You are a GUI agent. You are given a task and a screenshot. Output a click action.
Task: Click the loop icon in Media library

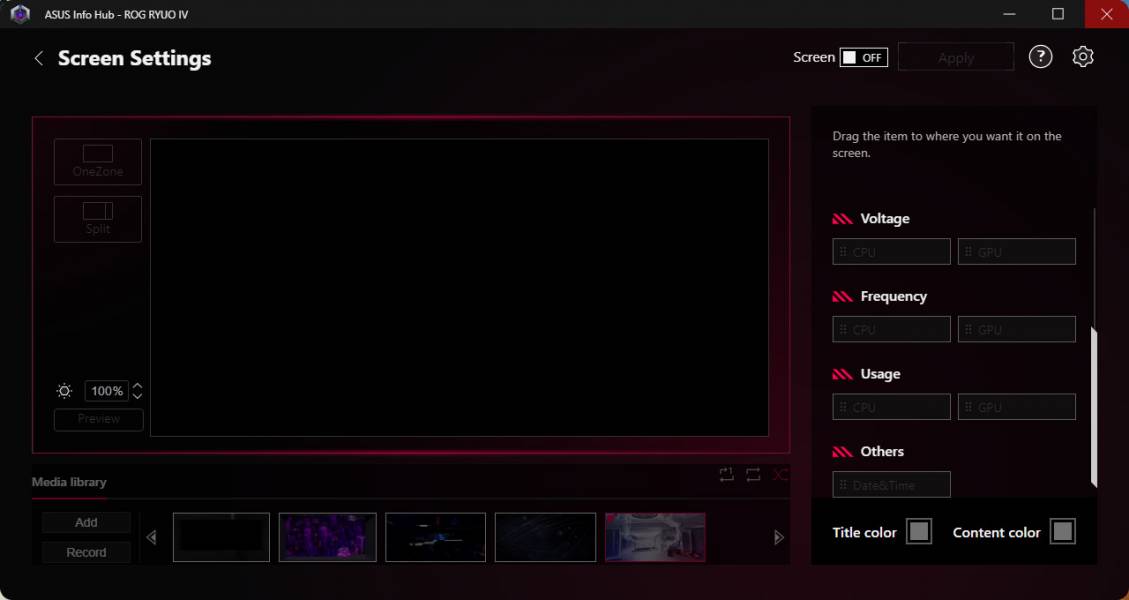coord(753,475)
